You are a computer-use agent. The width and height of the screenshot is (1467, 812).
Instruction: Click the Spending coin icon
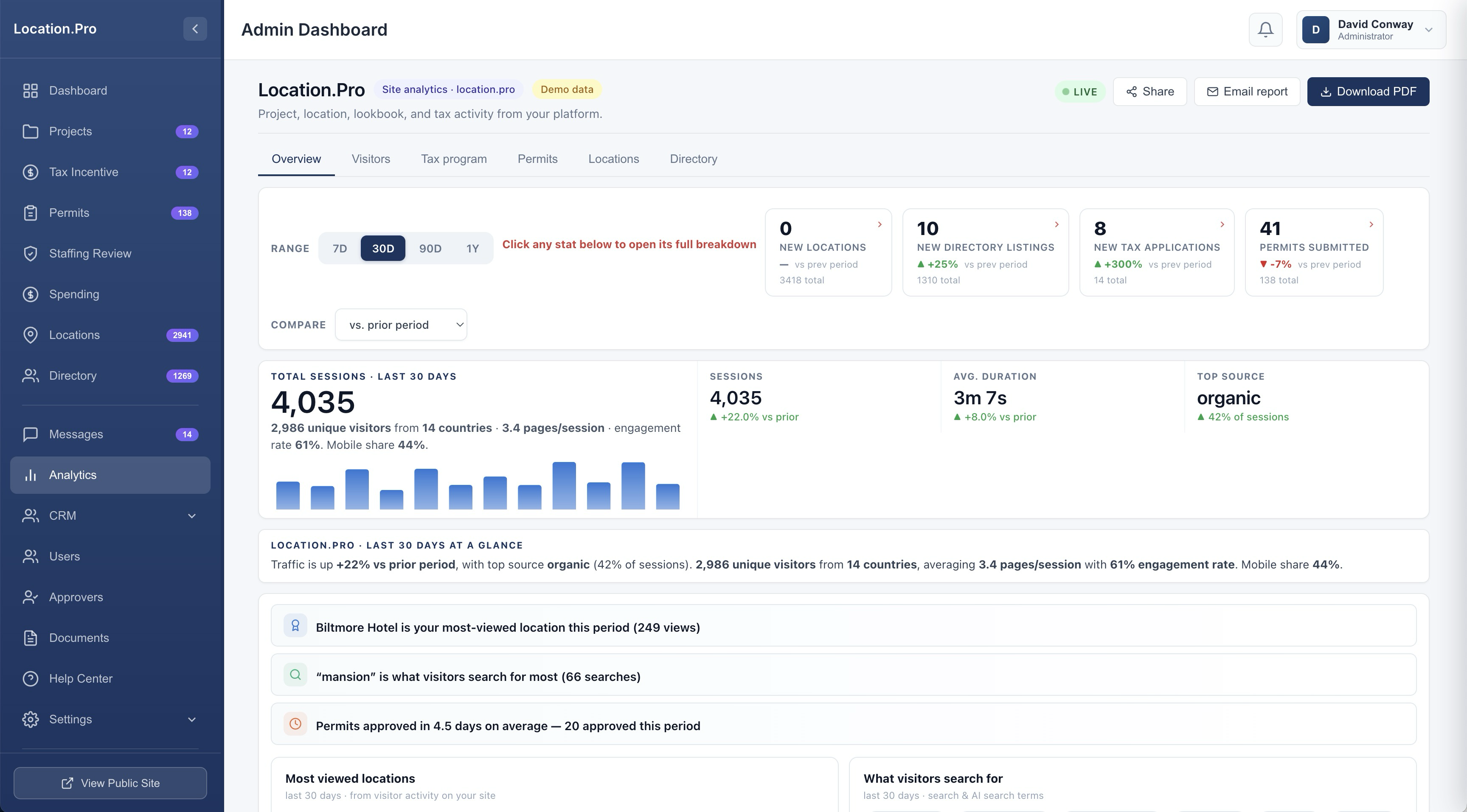[x=30, y=294]
